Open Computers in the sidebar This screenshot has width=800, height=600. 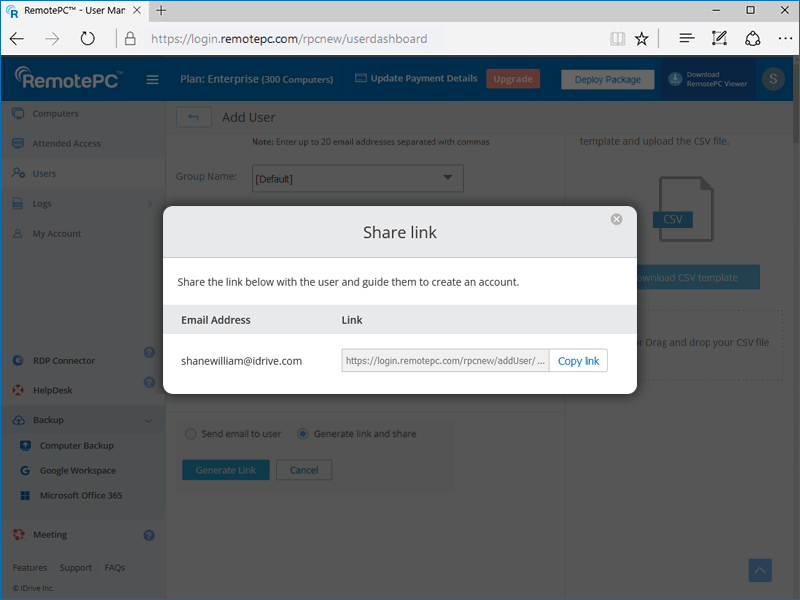click(55, 114)
